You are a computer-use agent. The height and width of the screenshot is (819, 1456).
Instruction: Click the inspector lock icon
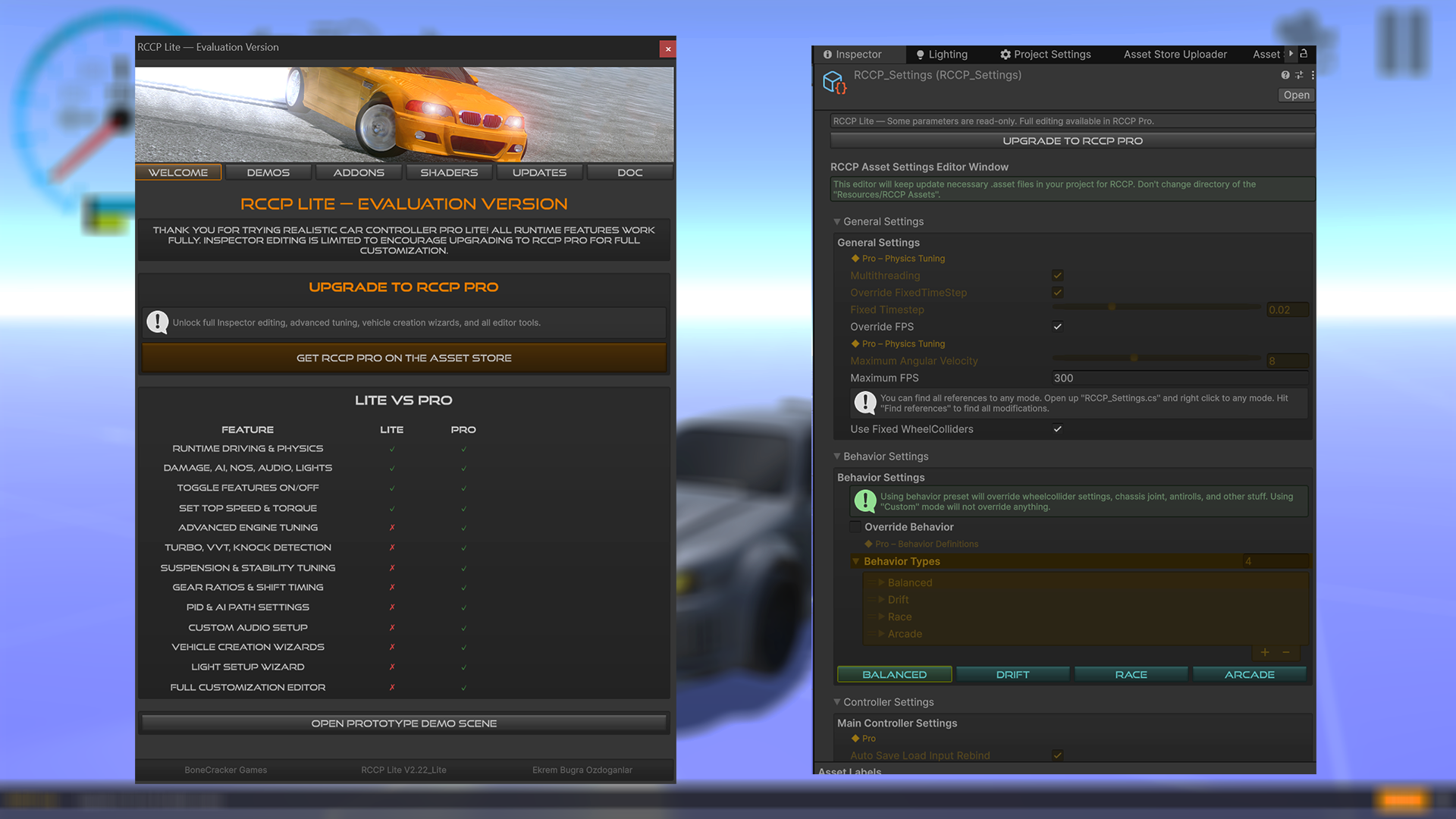click(1304, 54)
